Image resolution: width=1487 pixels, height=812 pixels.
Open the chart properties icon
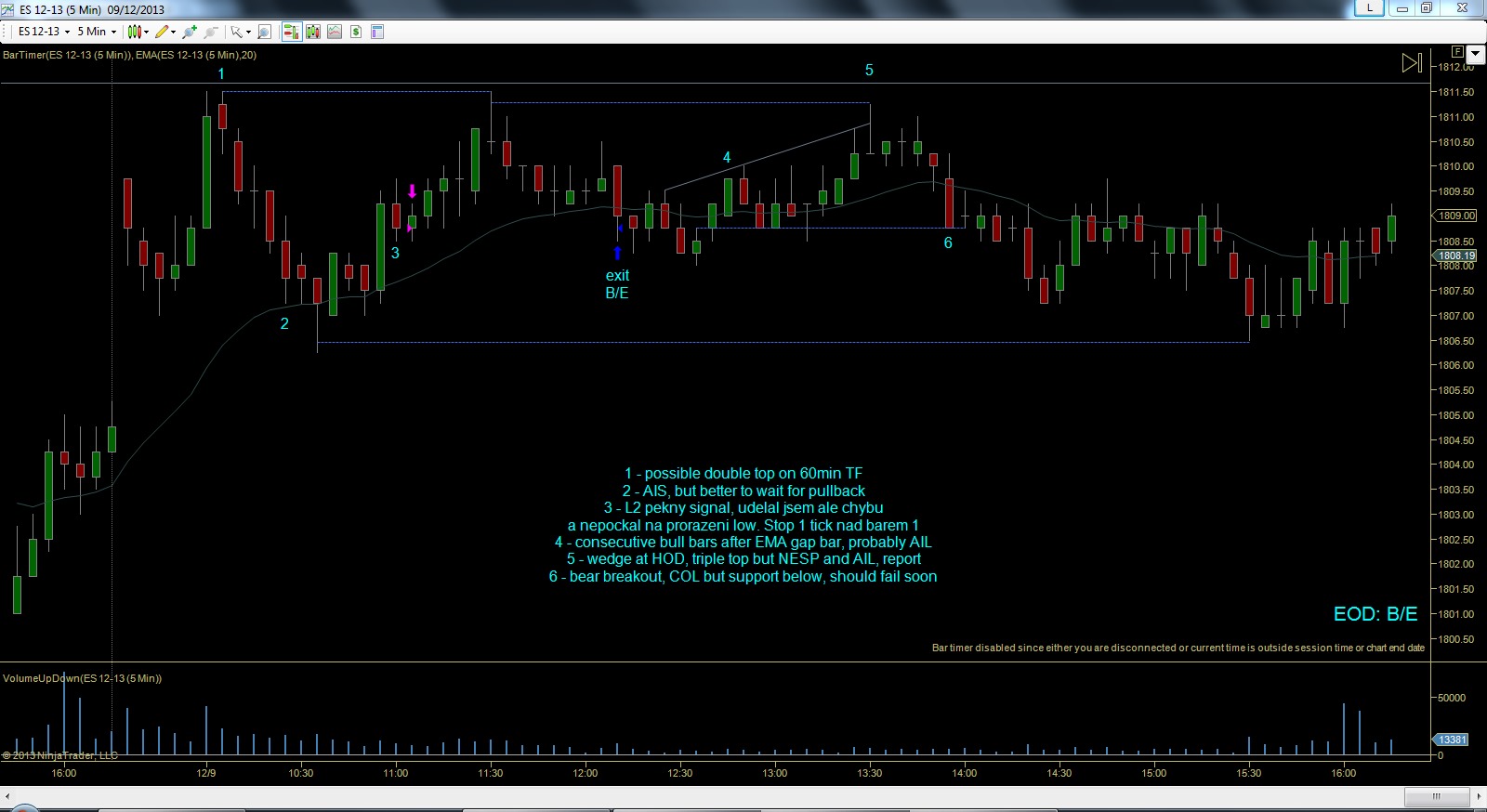(x=377, y=32)
